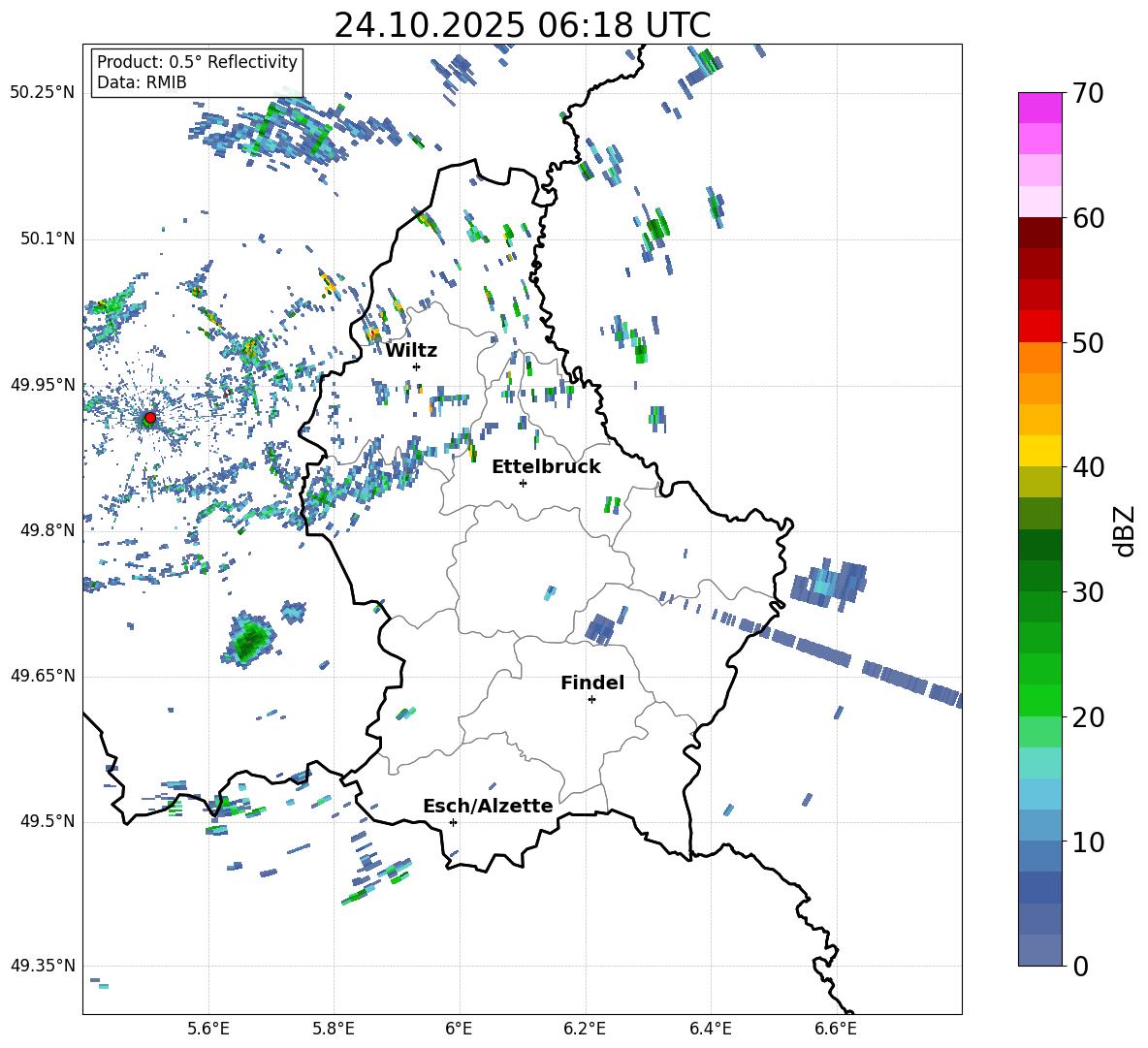Image resolution: width=1148 pixels, height=1048 pixels.
Task: Click the 49.95°N latitude label
Action: pyautogui.click(x=43, y=385)
